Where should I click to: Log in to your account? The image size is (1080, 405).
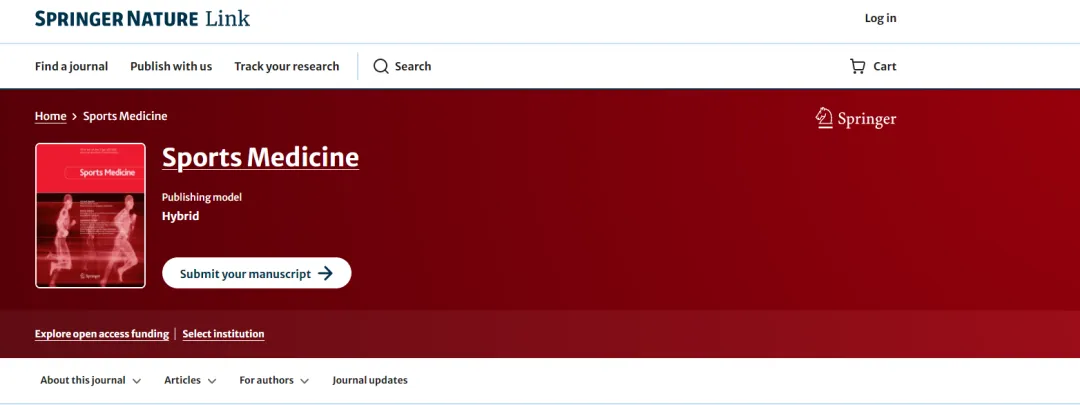point(880,19)
